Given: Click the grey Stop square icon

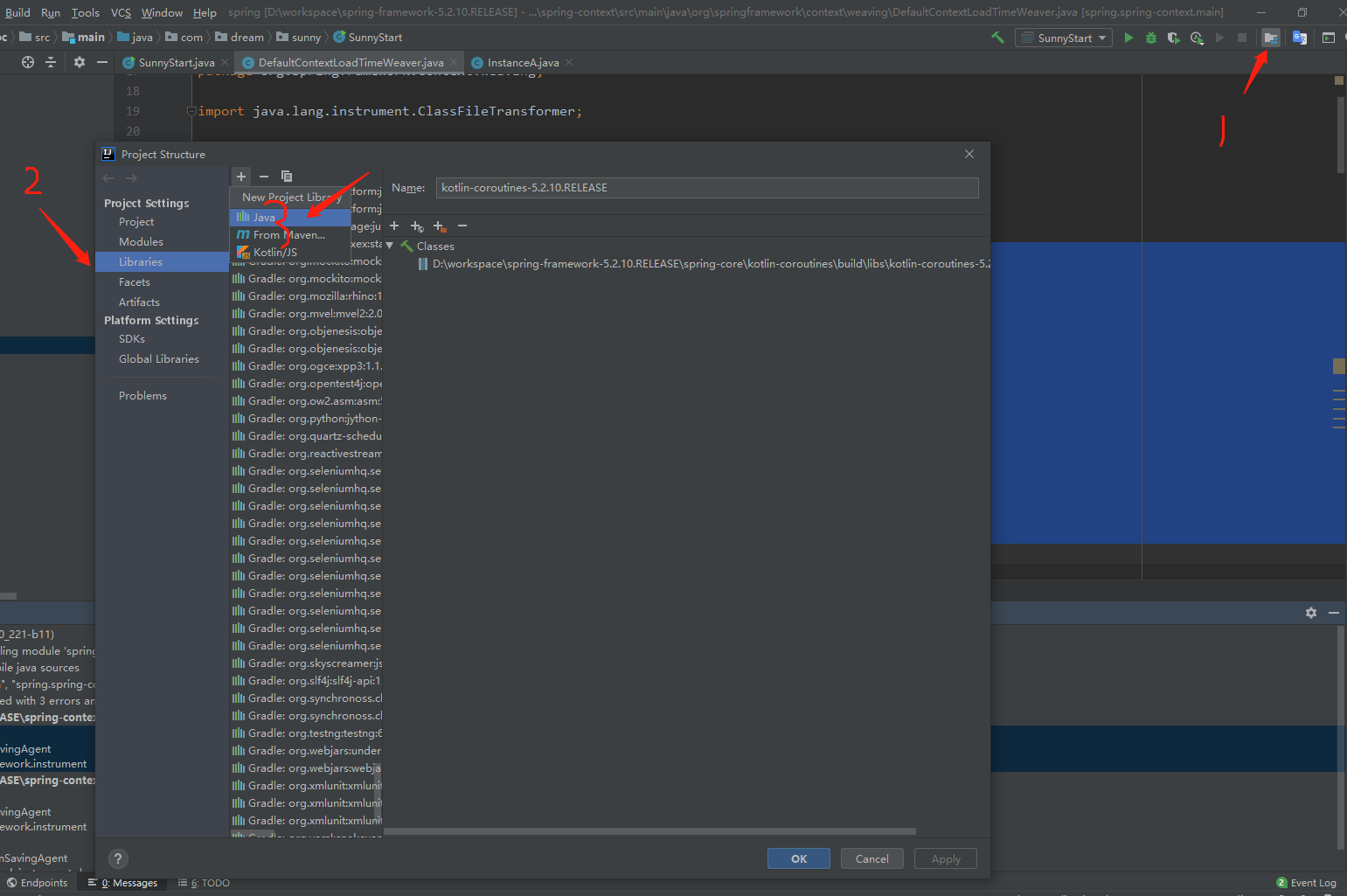Looking at the screenshot, I should [x=1242, y=38].
